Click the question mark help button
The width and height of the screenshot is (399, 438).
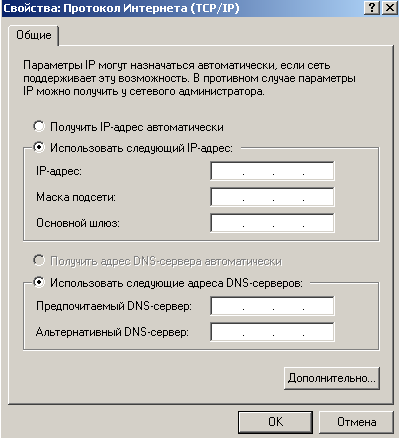372,7
